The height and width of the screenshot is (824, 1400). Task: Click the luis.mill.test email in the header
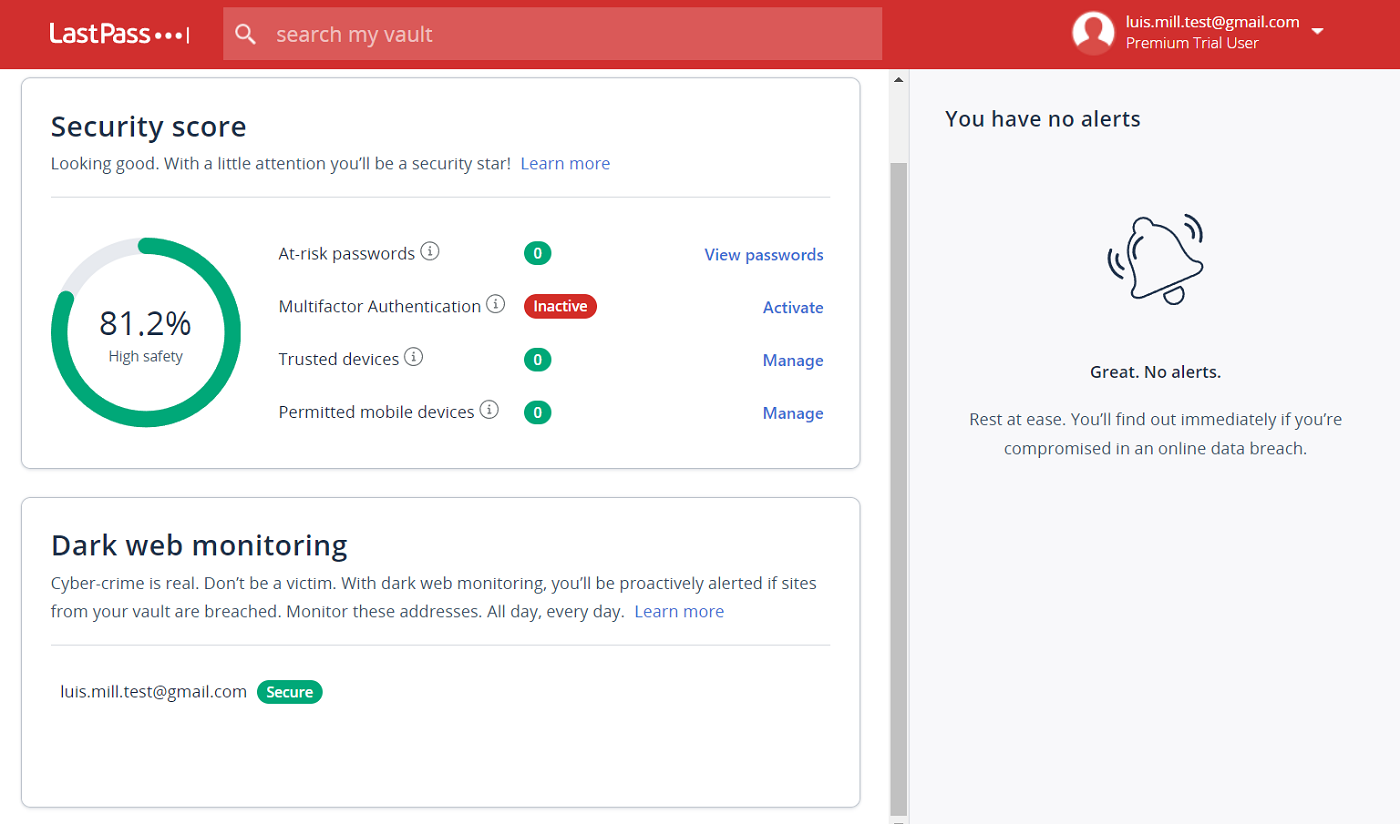[x=1212, y=20]
